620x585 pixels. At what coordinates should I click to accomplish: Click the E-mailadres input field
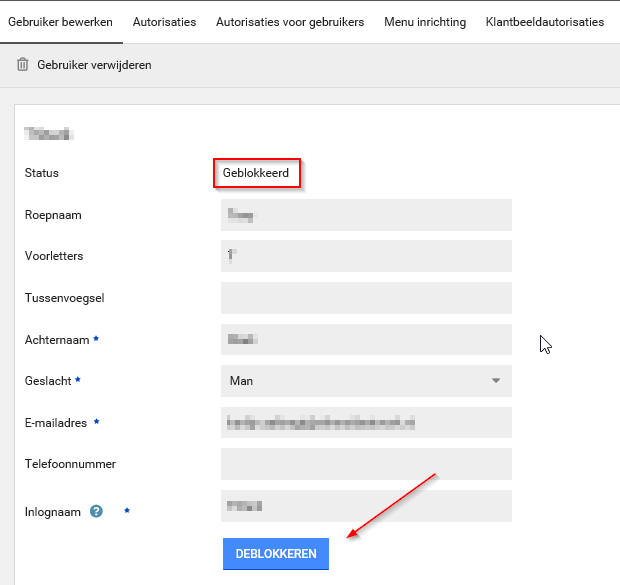(x=366, y=423)
